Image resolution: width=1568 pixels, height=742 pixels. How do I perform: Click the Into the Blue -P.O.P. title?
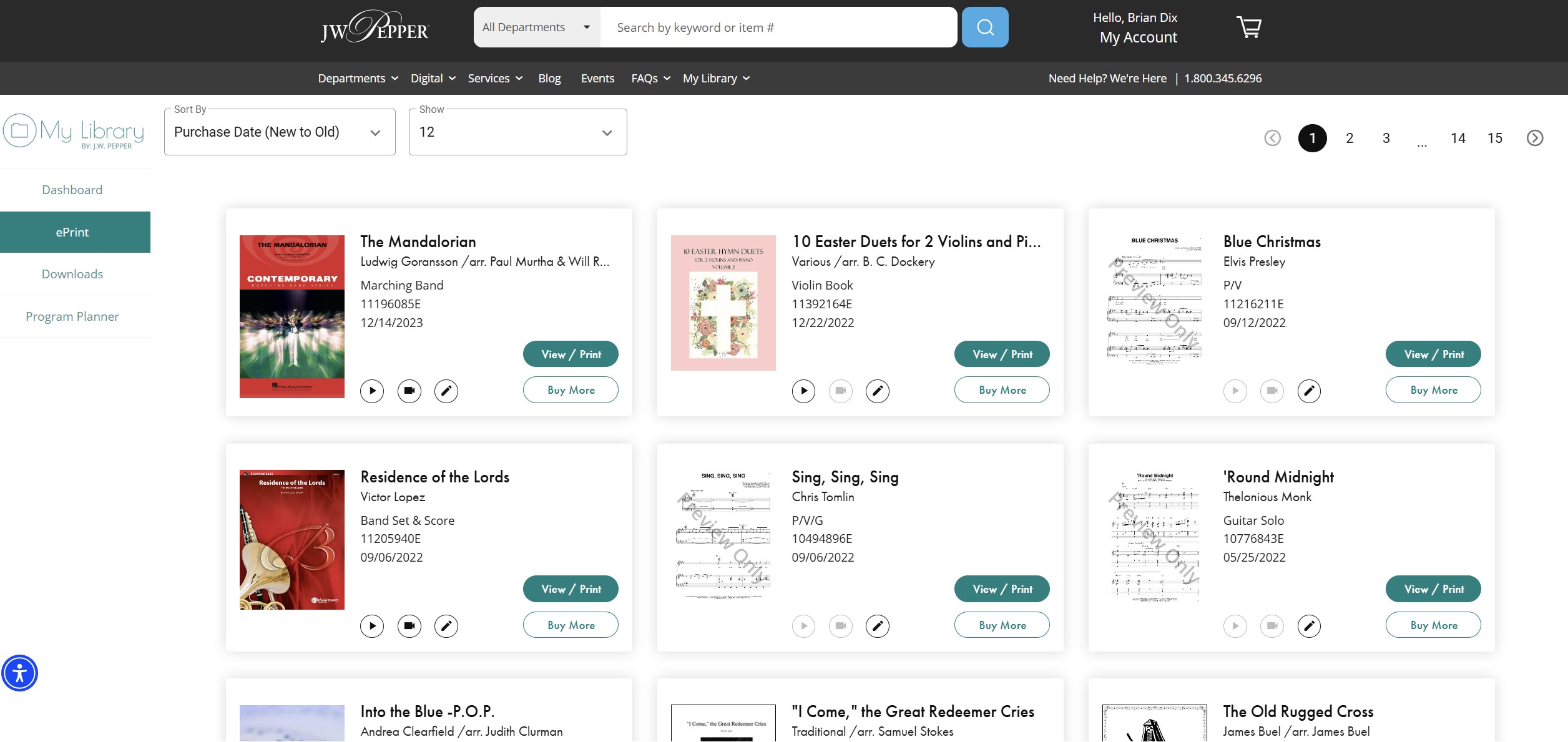pyautogui.click(x=428, y=711)
